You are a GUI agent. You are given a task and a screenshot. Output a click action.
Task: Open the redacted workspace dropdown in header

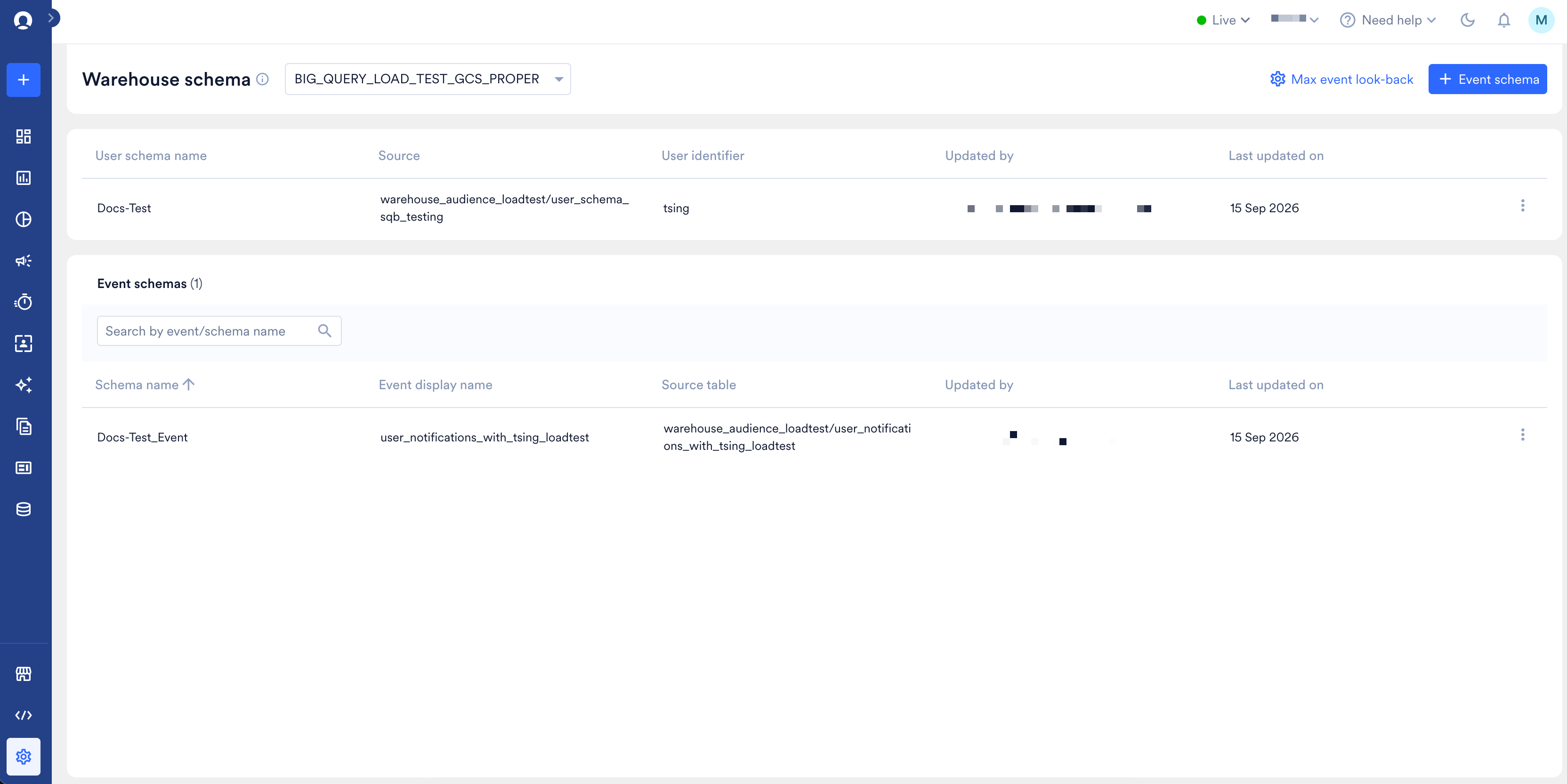tap(1294, 19)
